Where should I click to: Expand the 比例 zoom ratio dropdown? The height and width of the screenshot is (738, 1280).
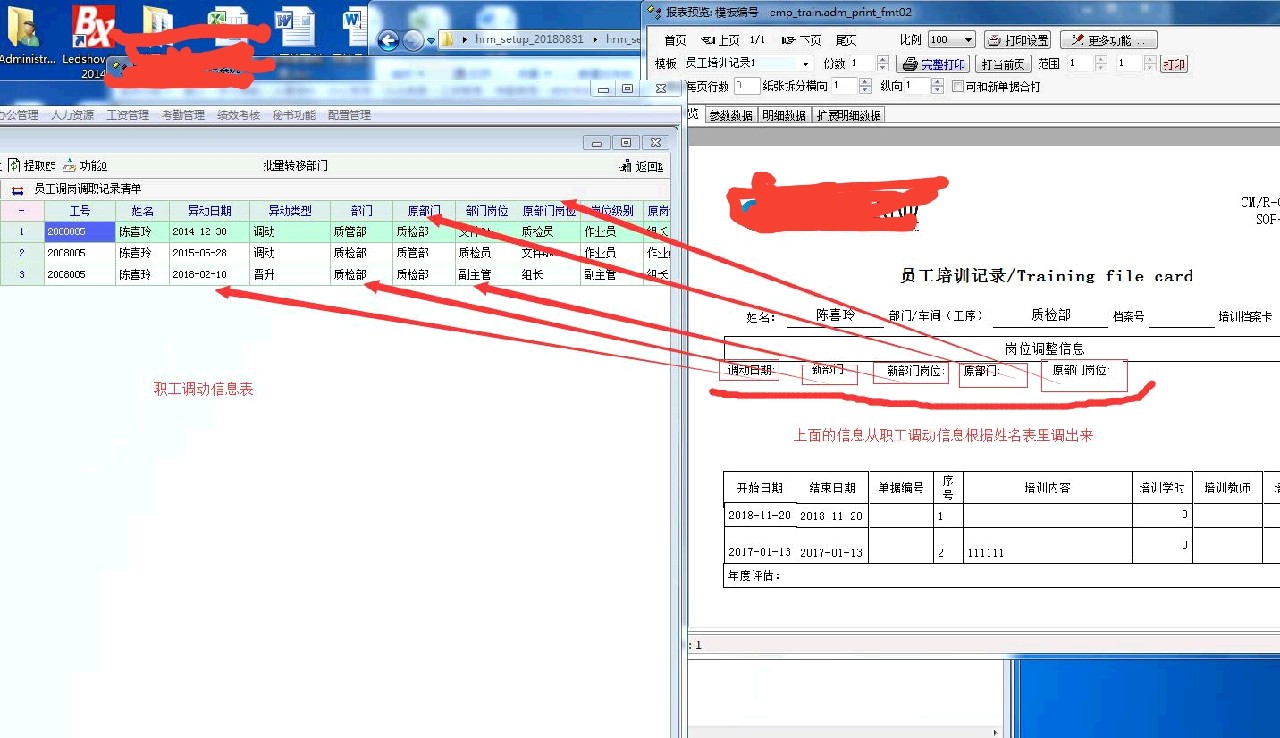968,40
